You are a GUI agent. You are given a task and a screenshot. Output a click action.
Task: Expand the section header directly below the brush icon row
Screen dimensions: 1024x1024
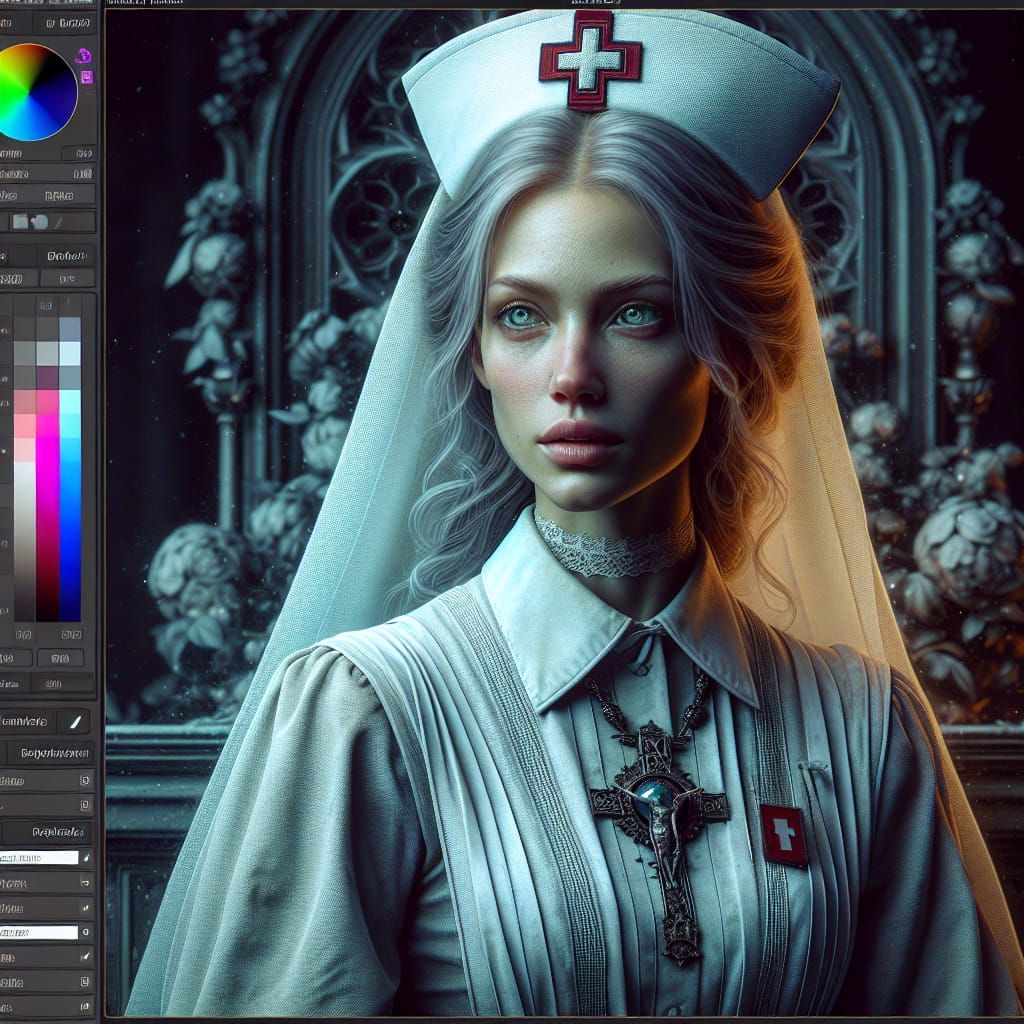tap(48, 753)
